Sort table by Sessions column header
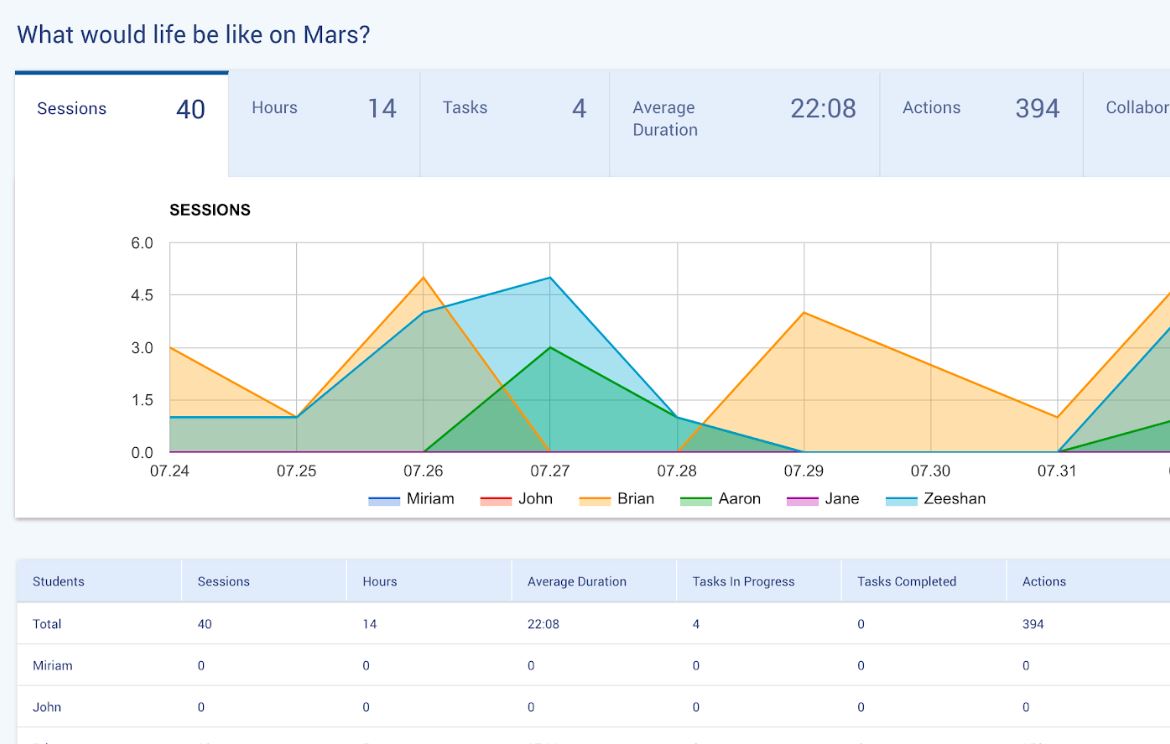 [x=223, y=582]
